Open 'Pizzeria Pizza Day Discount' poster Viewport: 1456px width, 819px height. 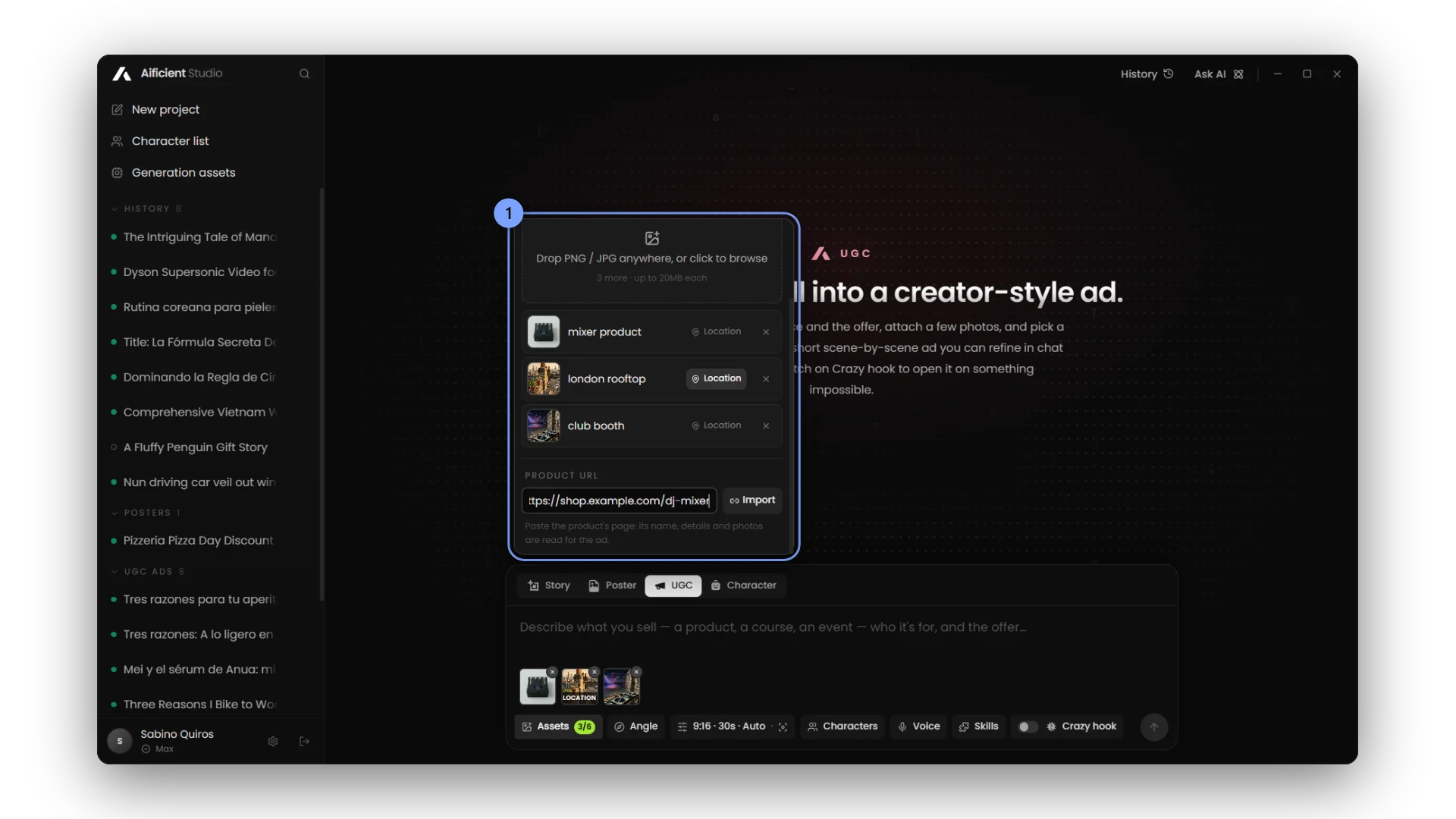198,541
